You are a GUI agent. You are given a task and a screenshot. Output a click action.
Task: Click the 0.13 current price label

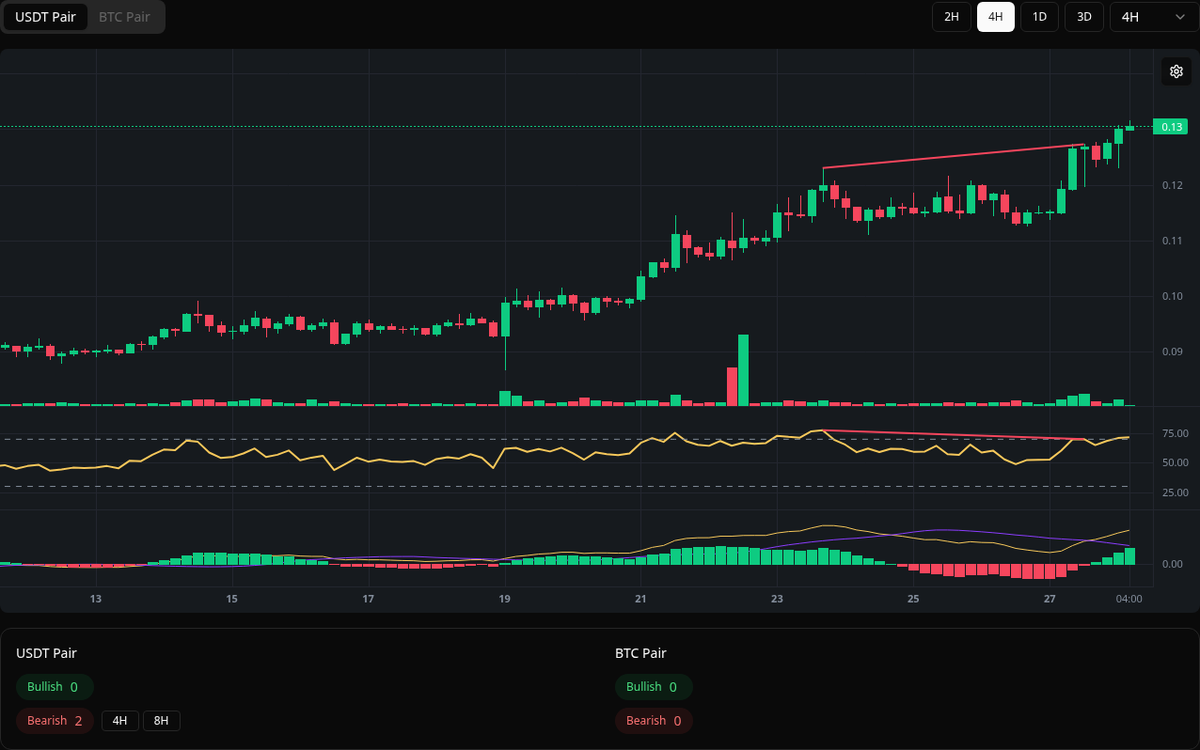1172,126
